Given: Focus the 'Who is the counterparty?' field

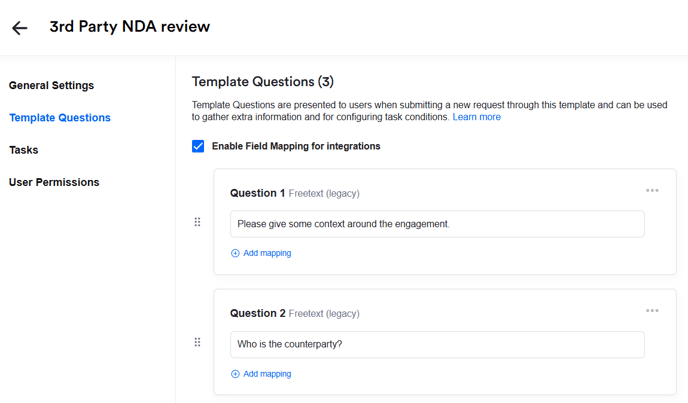Looking at the screenshot, I should point(437,344).
